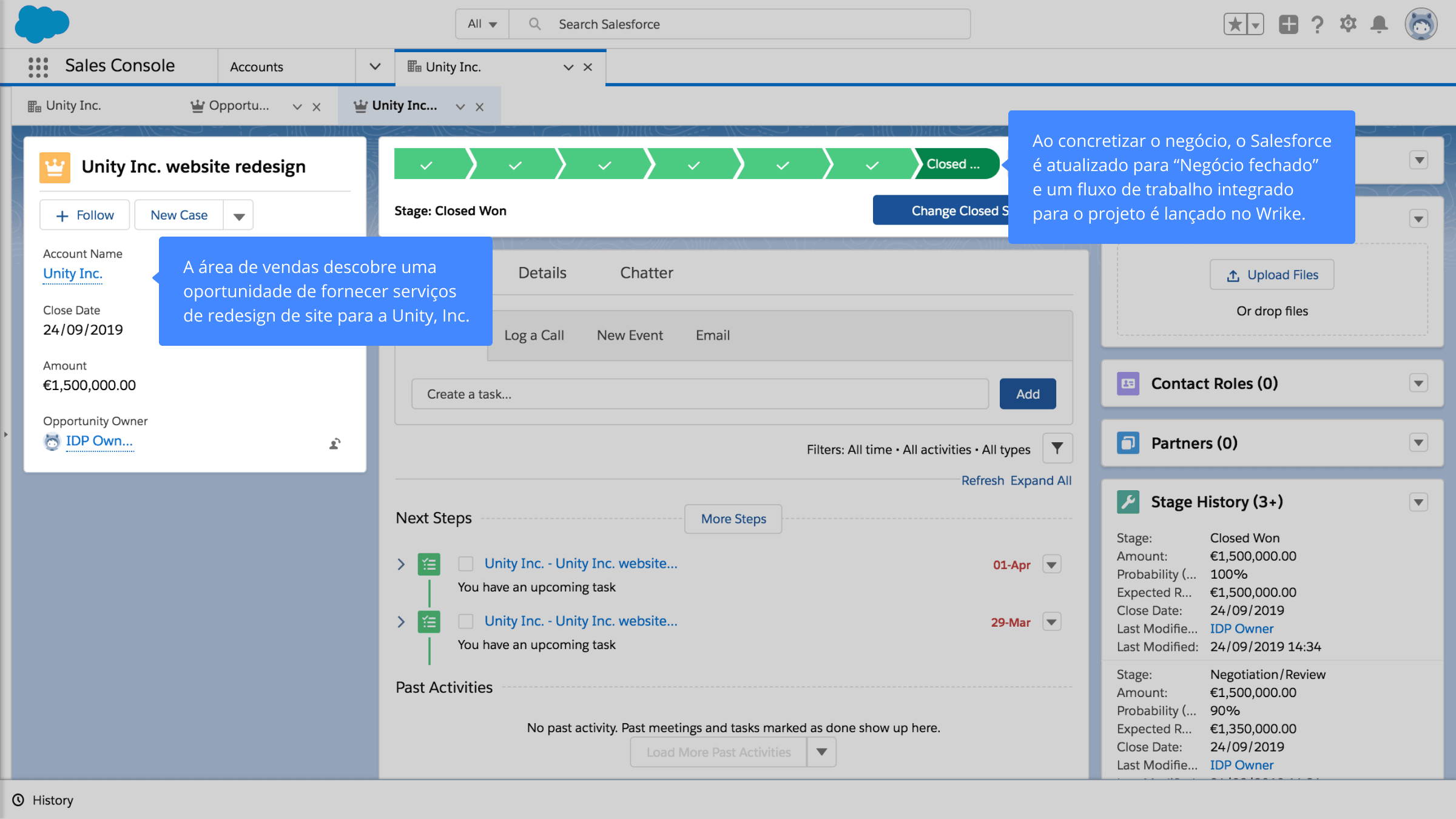Switch to the Details tab
This screenshot has width=1456, height=819.
point(542,273)
